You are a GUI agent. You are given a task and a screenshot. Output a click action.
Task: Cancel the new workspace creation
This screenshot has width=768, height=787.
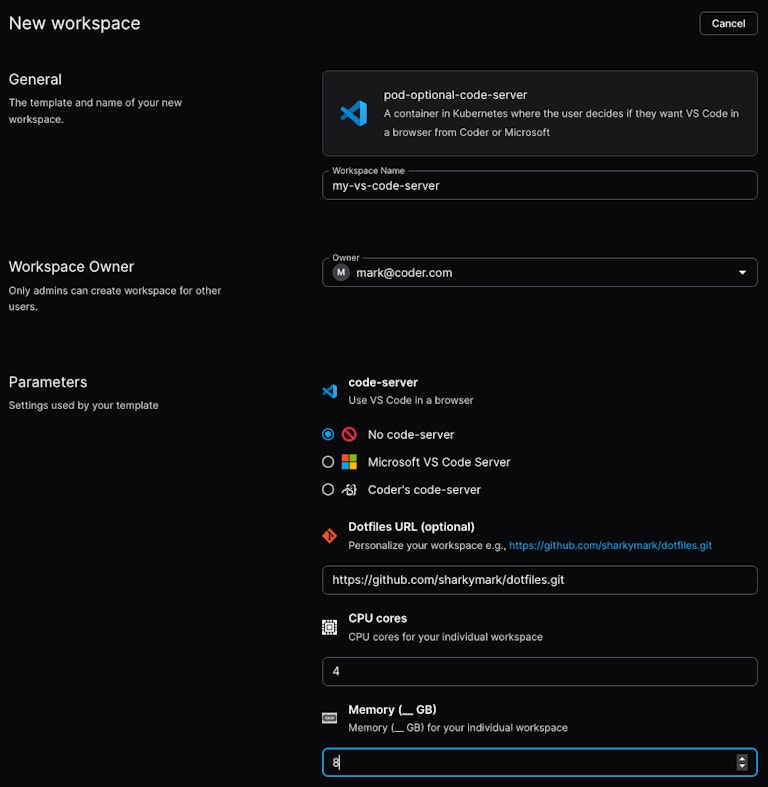pos(728,23)
